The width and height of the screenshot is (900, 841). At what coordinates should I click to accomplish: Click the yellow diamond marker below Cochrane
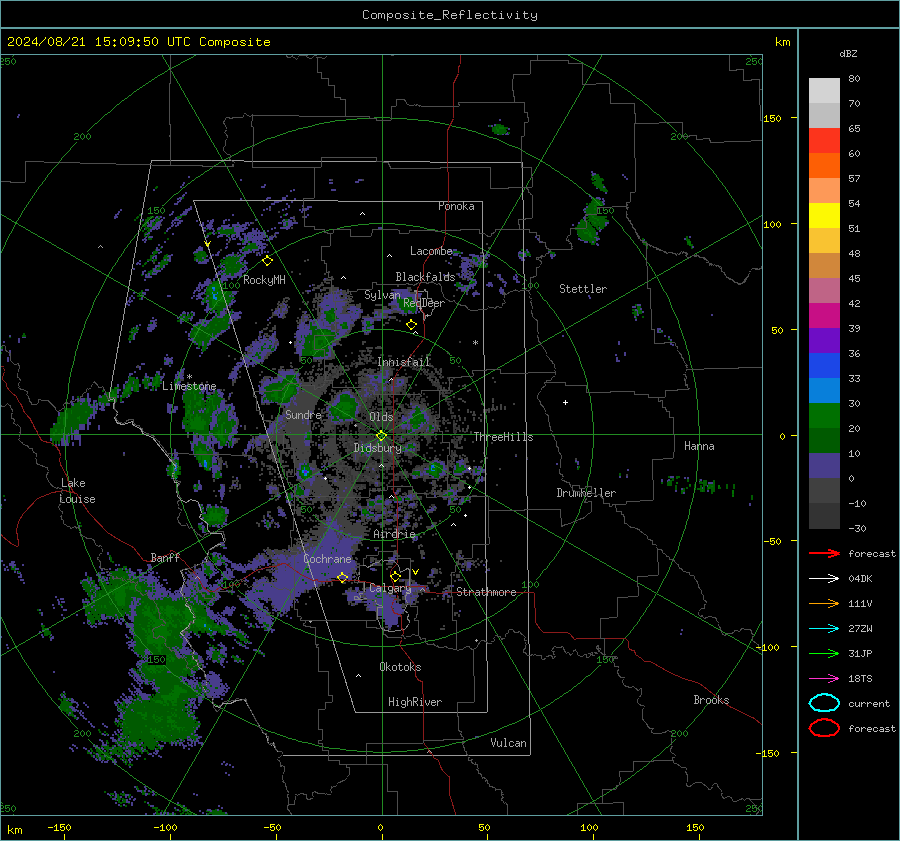pos(343,577)
